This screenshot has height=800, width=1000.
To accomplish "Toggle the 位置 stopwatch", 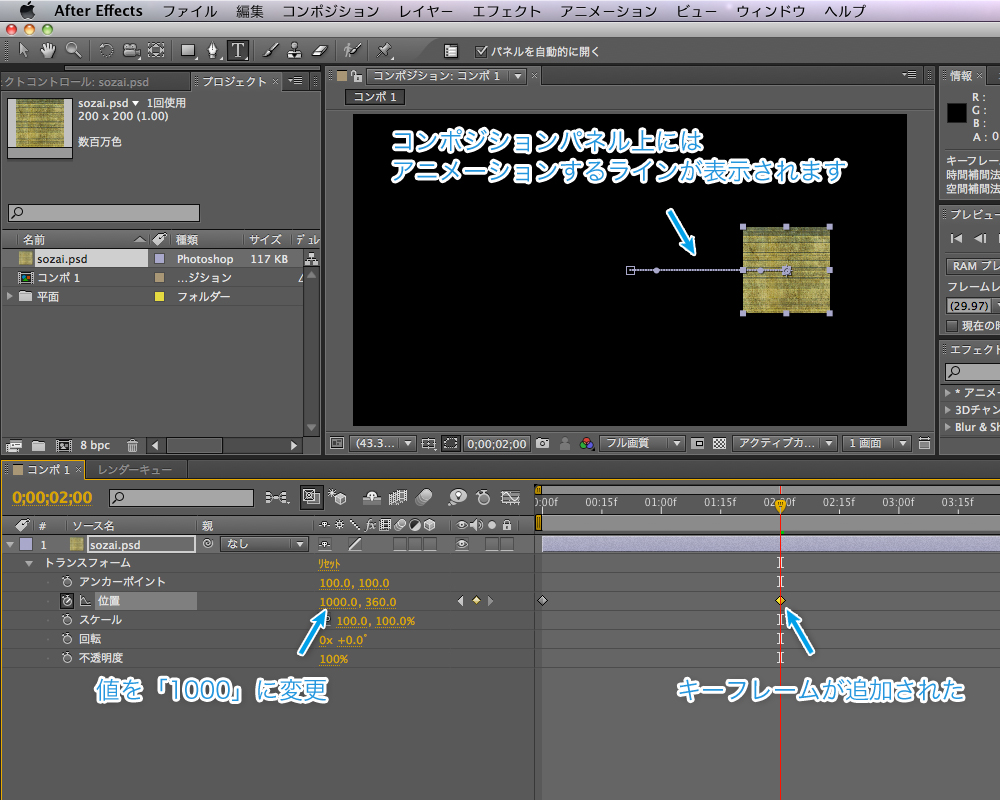I will 66,601.
